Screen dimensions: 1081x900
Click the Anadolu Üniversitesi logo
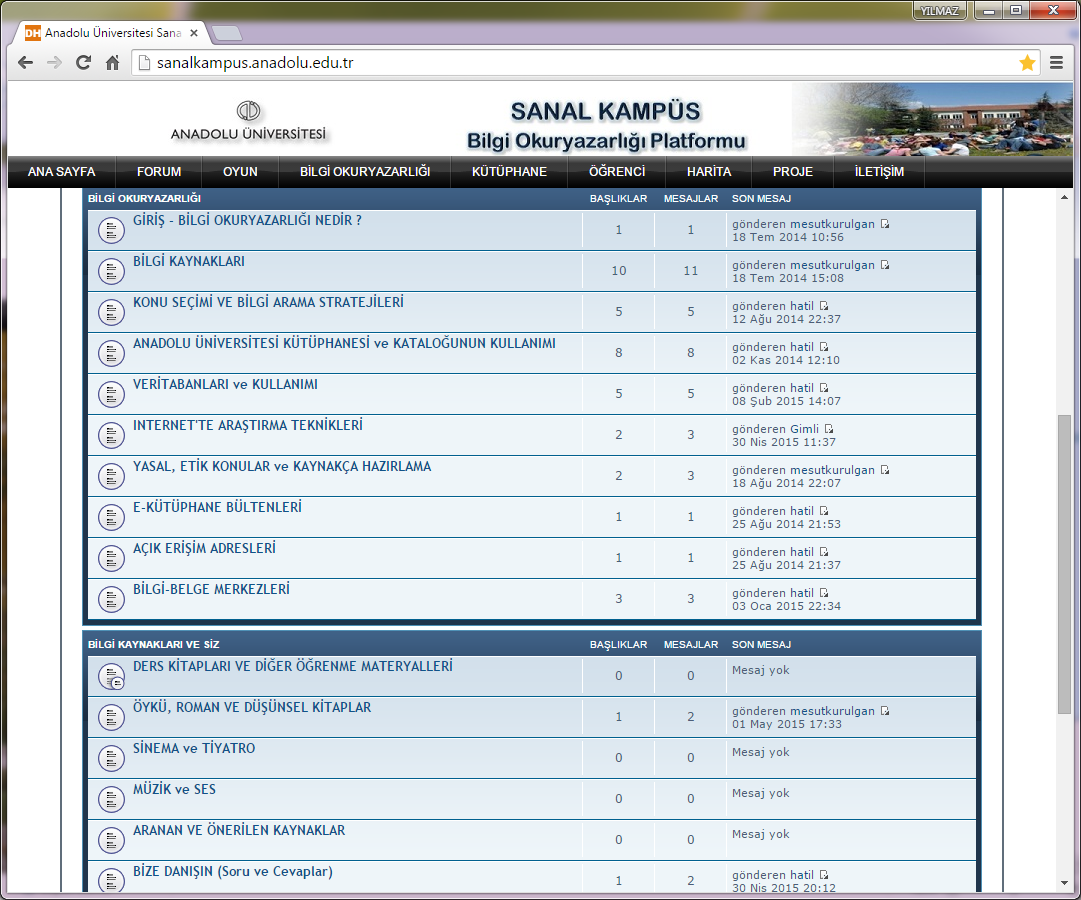(x=248, y=121)
